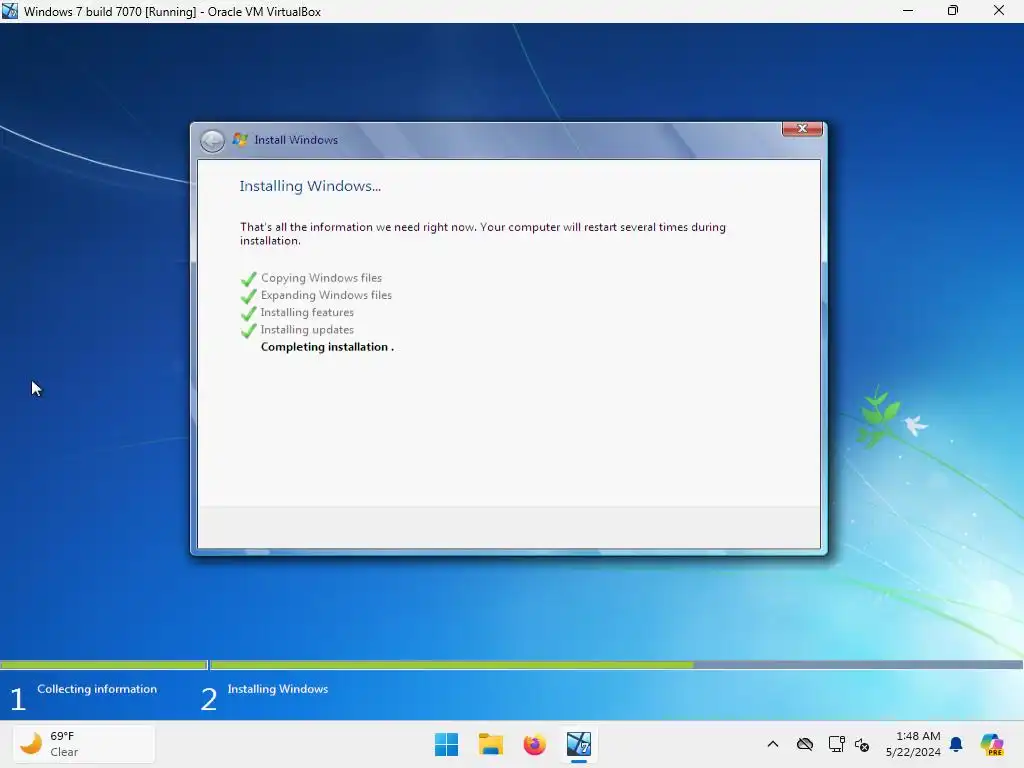Click the 'Install Windows' dialog title text

[296, 140]
